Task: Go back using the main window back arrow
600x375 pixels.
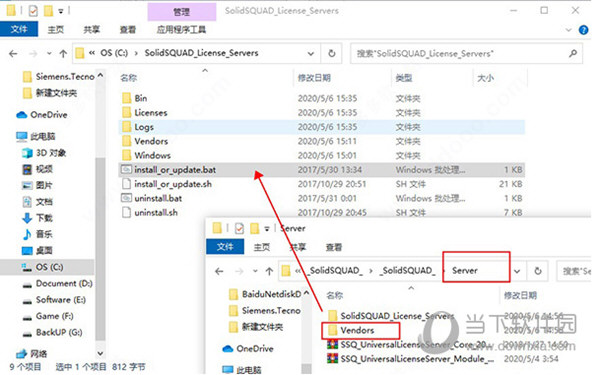Action: pos(13,54)
